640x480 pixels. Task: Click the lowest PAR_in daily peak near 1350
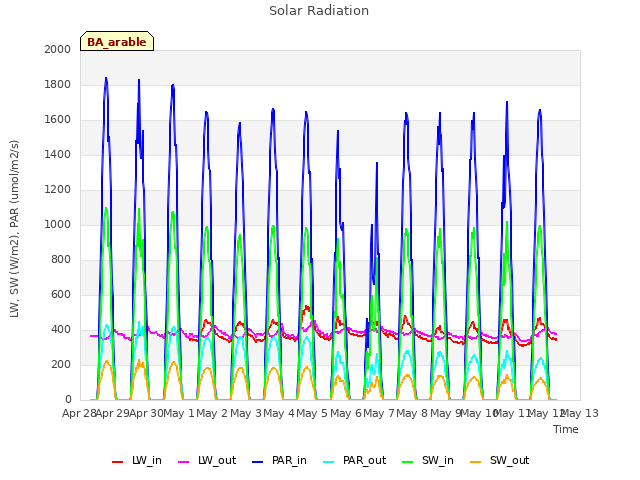377,163
